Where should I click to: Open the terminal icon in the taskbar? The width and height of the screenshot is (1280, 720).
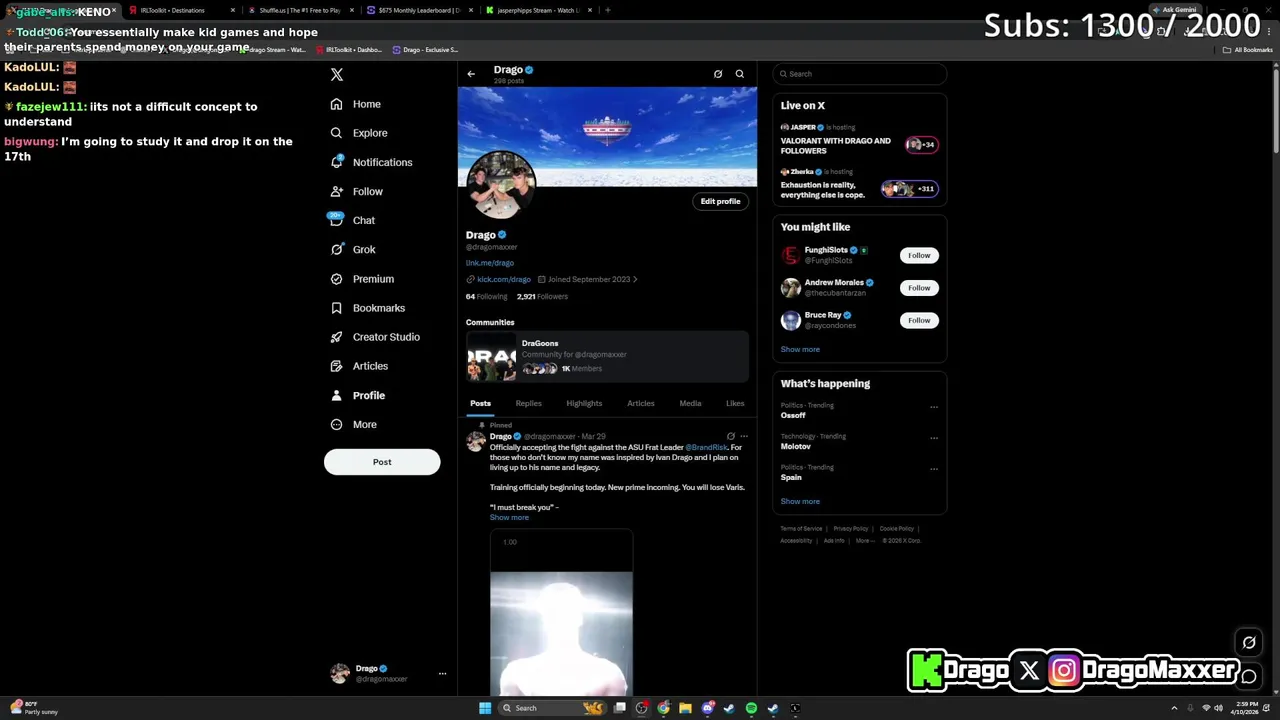click(795, 708)
